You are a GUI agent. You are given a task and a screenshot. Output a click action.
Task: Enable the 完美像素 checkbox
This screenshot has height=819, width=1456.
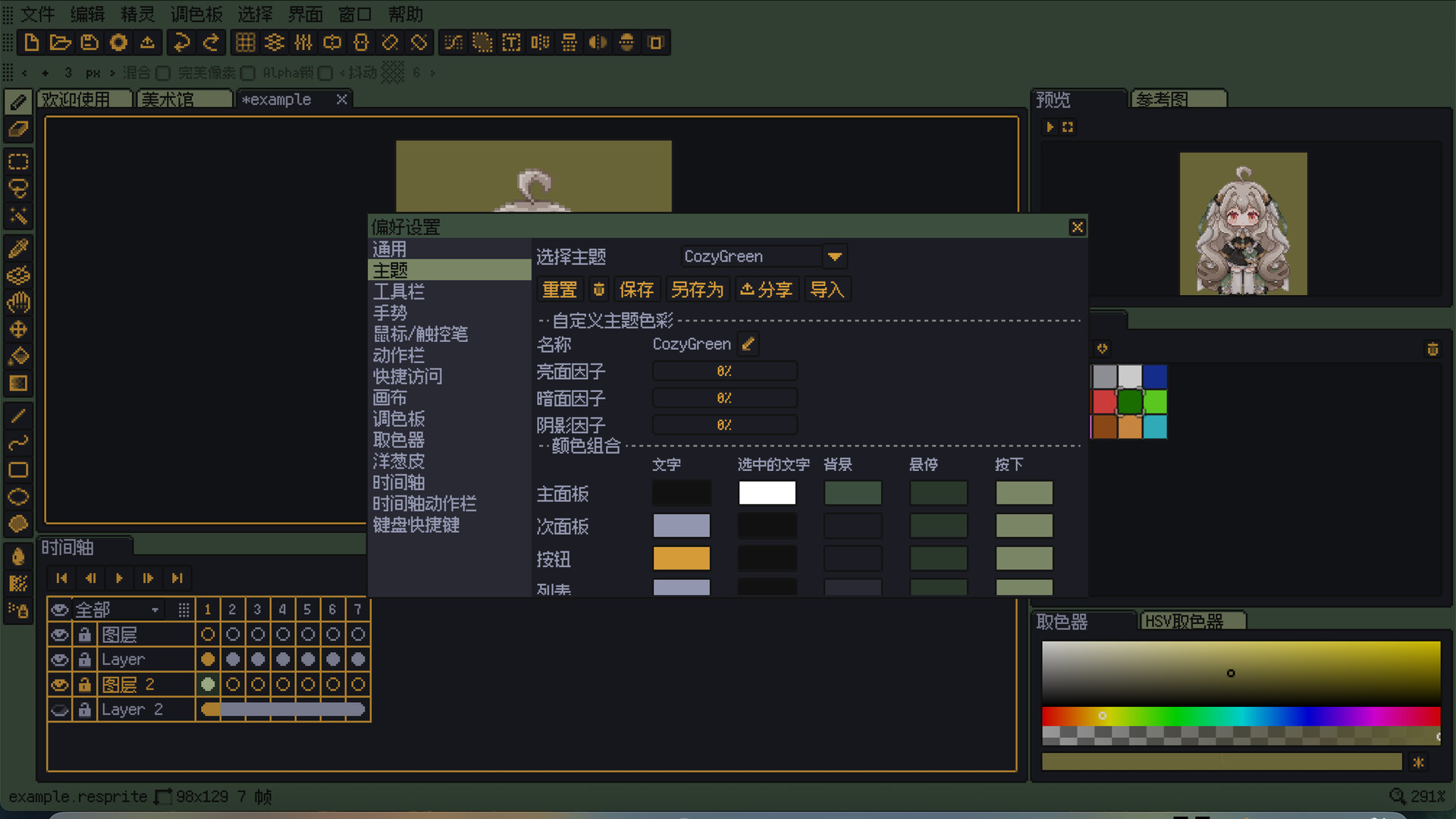(247, 73)
